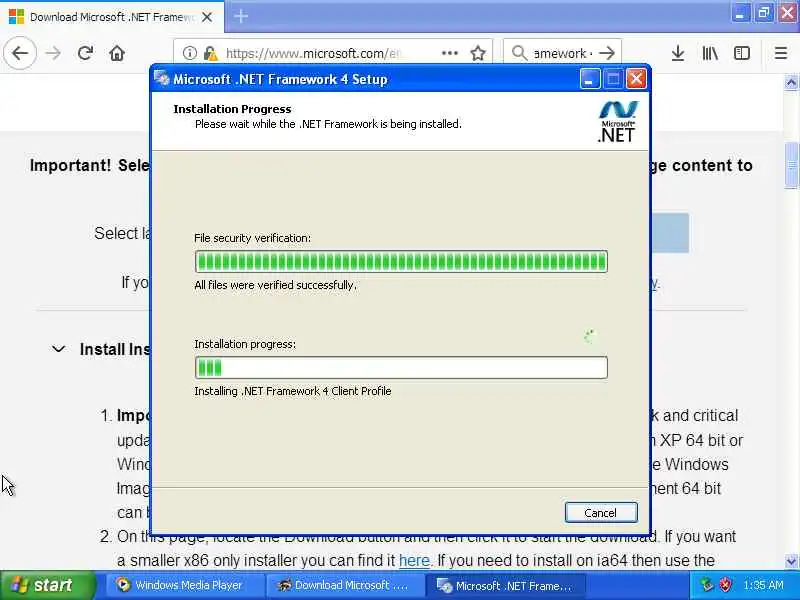Minimize the Firefox browser window
Viewport: 800px width, 600px height.
(x=740, y=14)
